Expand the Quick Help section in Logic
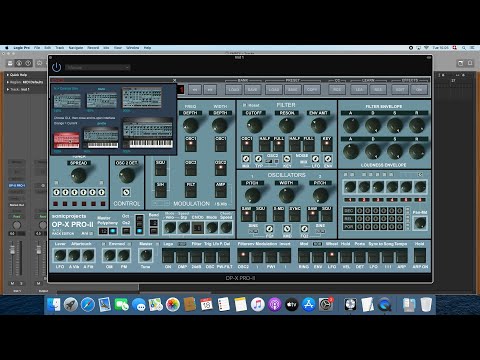Viewport: 480px width, 360px height. coord(17,75)
